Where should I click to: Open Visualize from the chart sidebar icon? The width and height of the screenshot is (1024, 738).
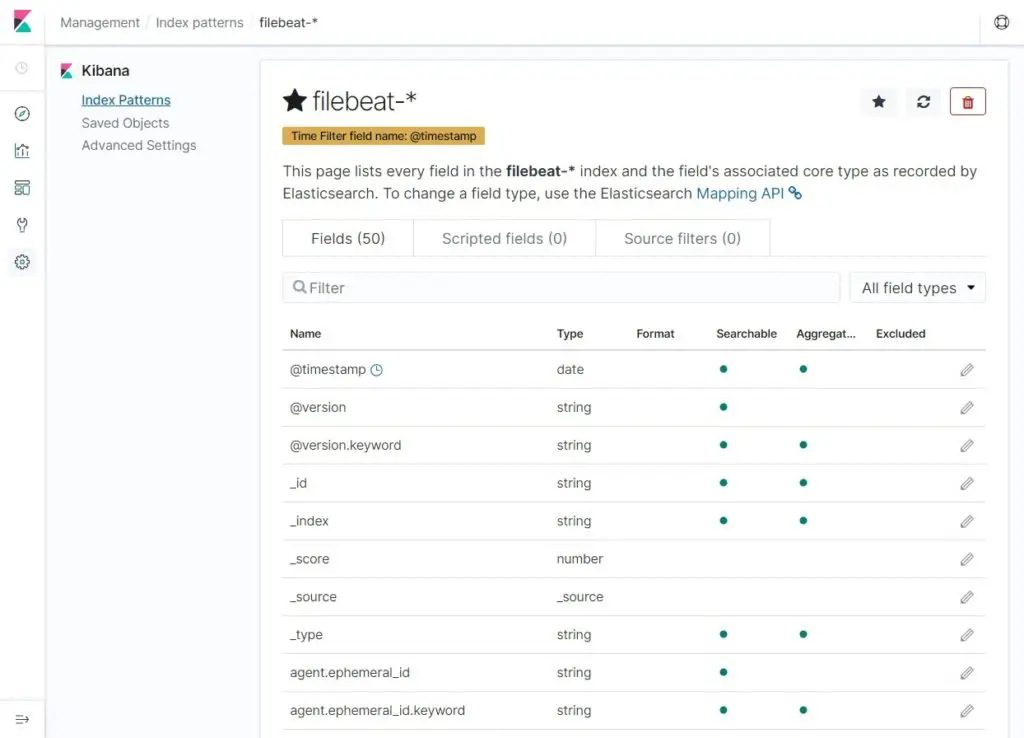click(22, 151)
